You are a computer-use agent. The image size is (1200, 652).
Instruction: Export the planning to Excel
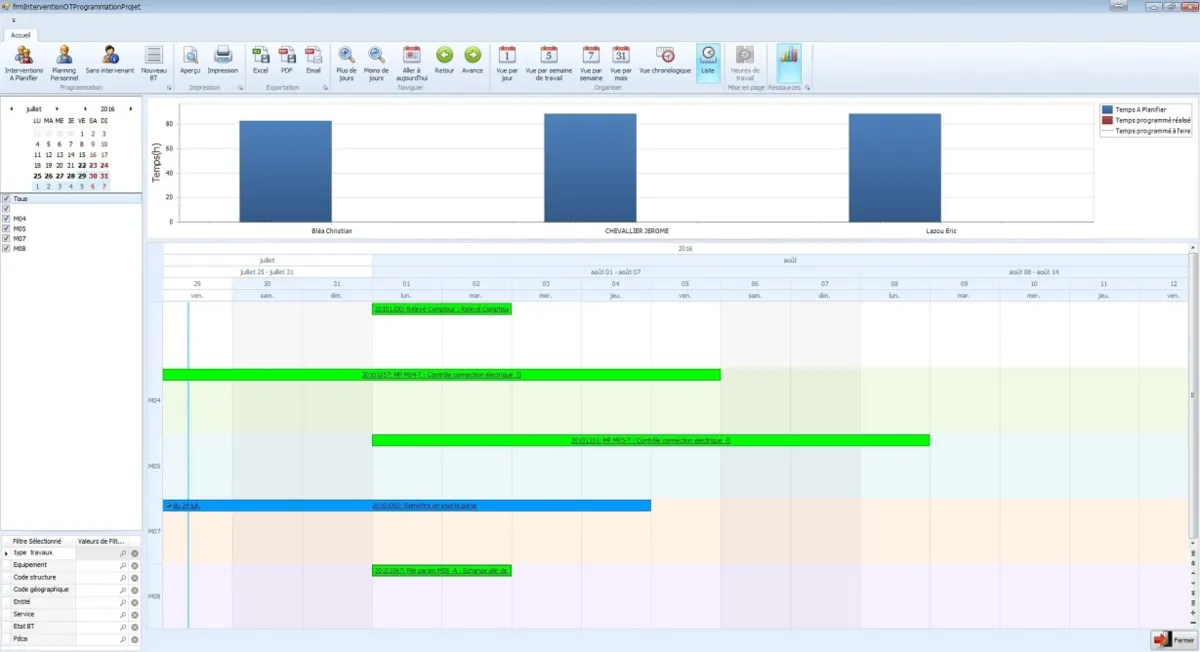(x=261, y=60)
